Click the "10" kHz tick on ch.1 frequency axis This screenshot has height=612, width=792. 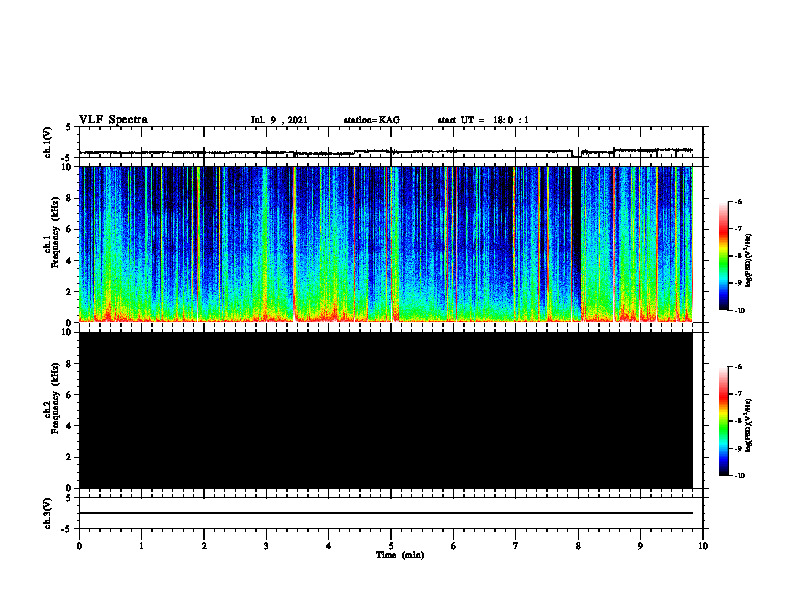tap(67, 168)
